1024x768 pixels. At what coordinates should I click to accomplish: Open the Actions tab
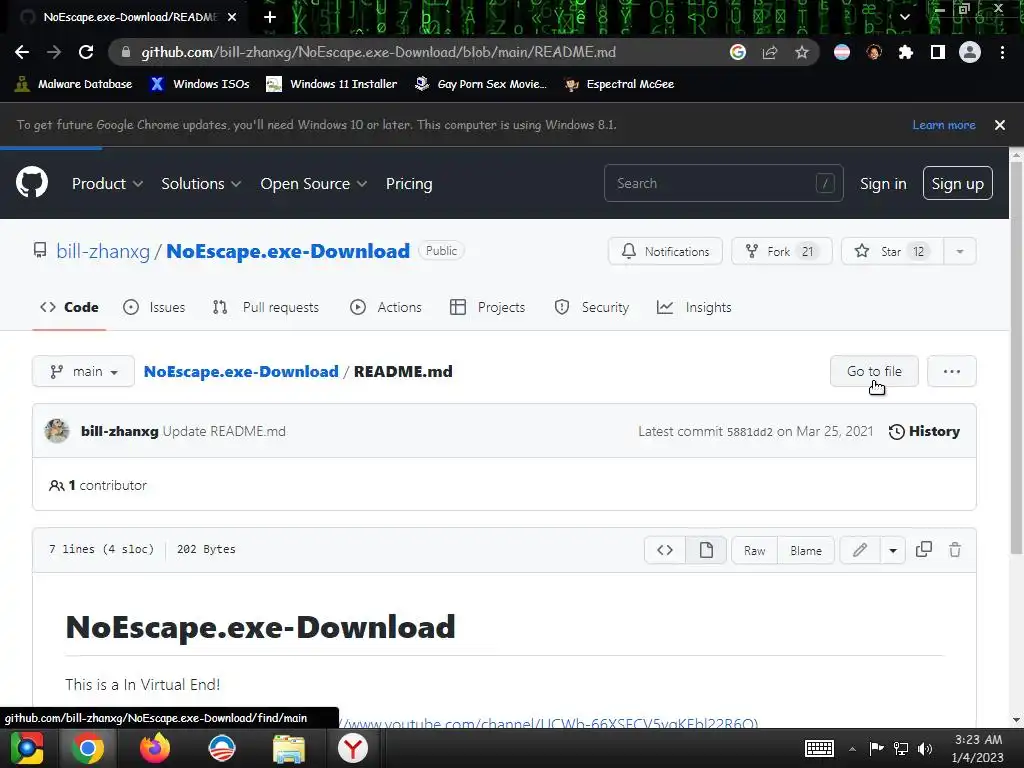point(386,307)
